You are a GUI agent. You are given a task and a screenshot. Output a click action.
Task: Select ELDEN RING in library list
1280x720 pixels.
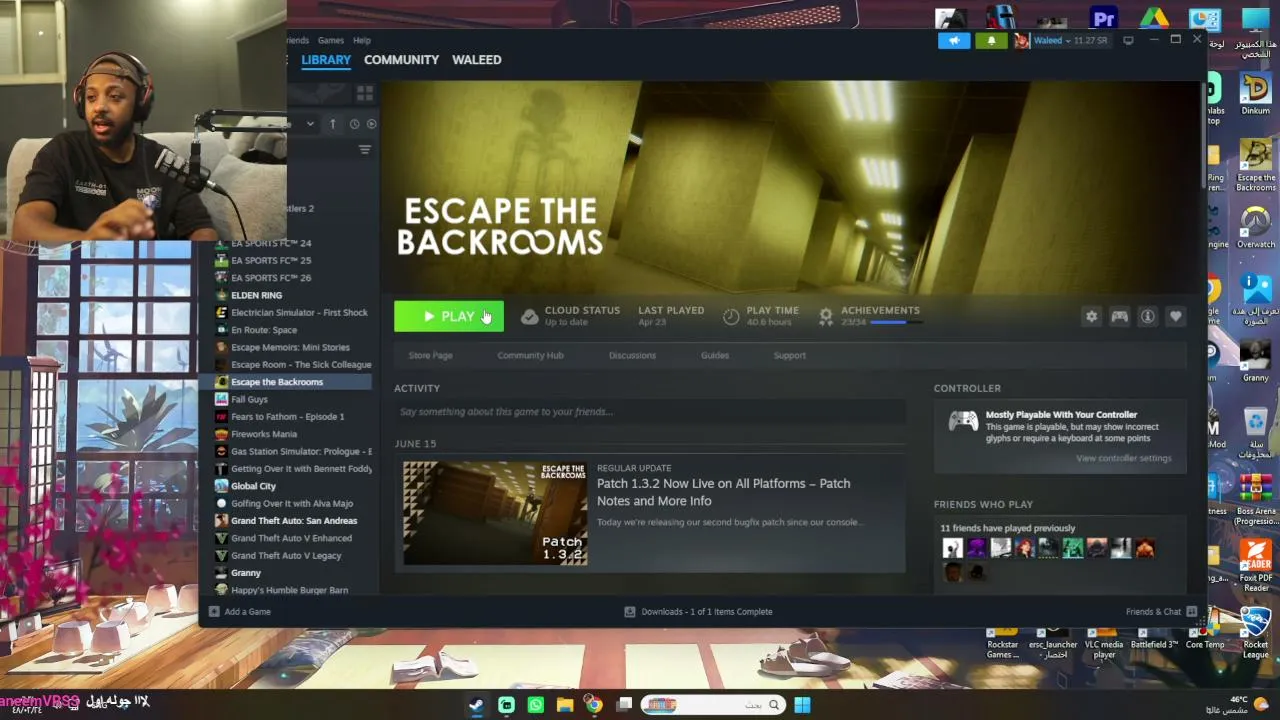tap(256, 295)
